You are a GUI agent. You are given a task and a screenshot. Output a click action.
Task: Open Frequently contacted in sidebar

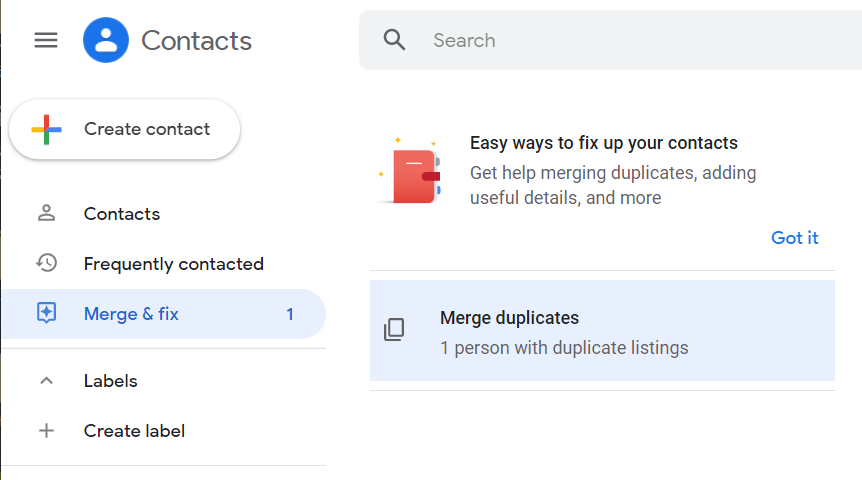[x=163, y=263]
